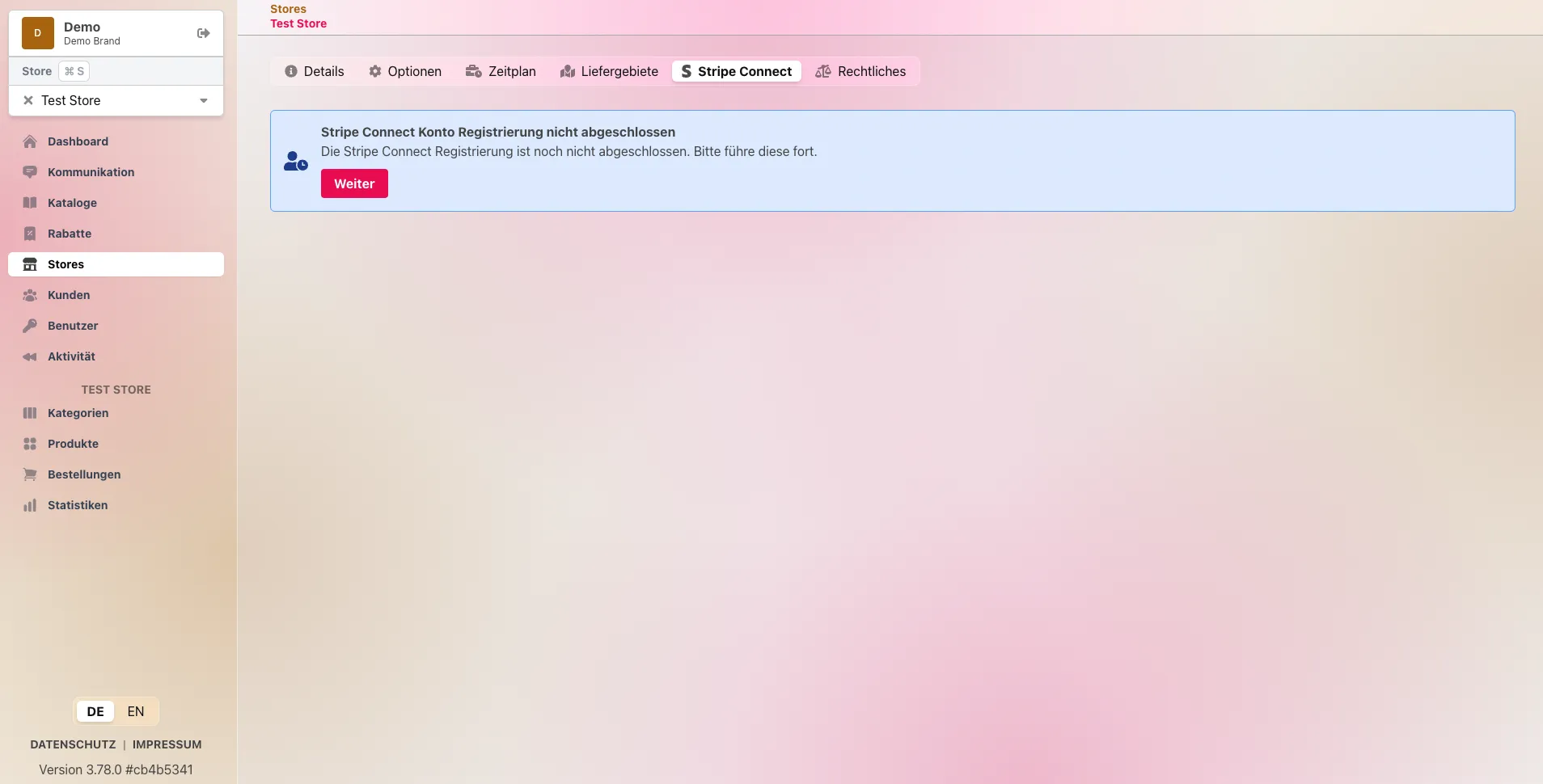
Task: Click the Dashboard house icon
Action: click(x=30, y=141)
